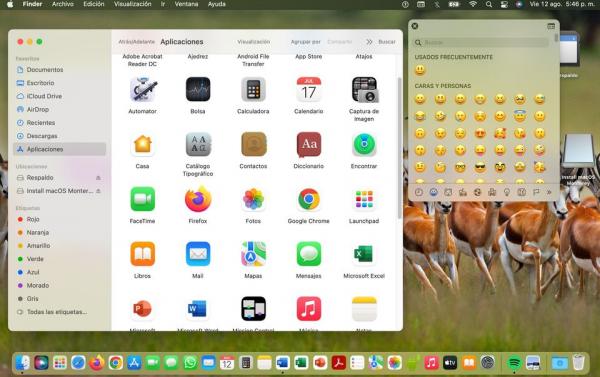Open Microsoft Excel in Finder window
Image resolution: width=600 pixels, height=377 pixels.
coord(364,254)
